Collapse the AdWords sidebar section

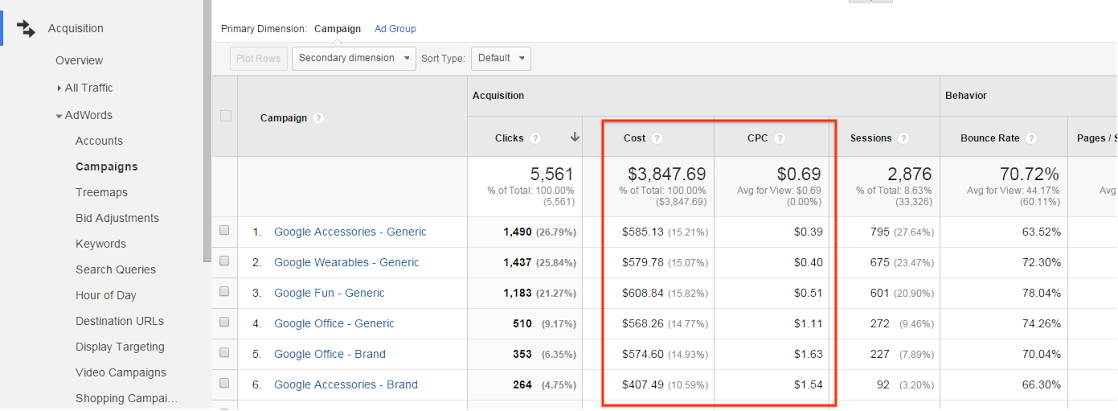point(59,116)
